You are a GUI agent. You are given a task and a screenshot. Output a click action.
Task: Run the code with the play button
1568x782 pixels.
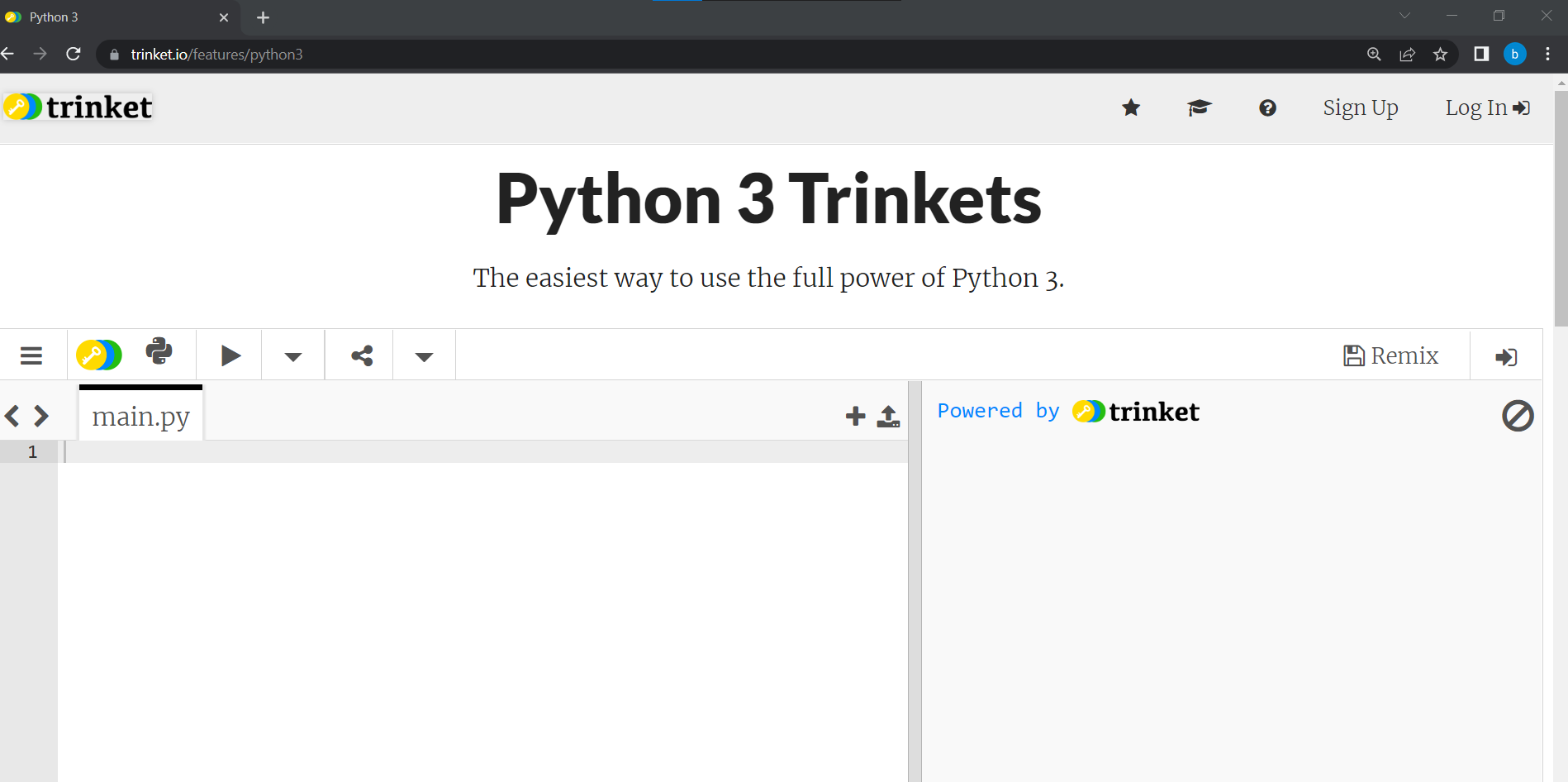coord(230,355)
